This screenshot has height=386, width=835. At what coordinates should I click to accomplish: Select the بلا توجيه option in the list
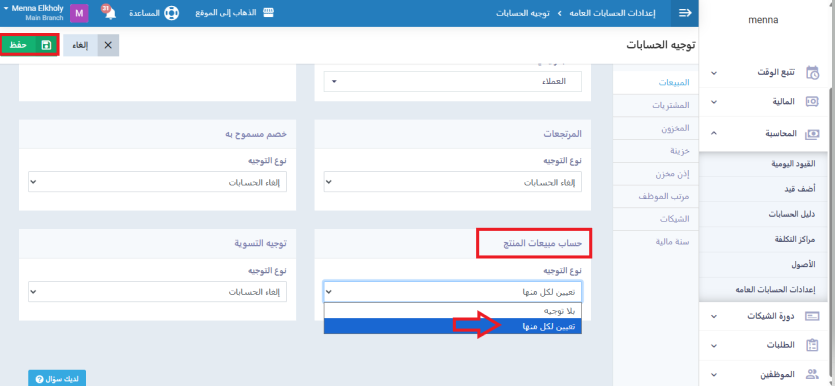click(453, 310)
